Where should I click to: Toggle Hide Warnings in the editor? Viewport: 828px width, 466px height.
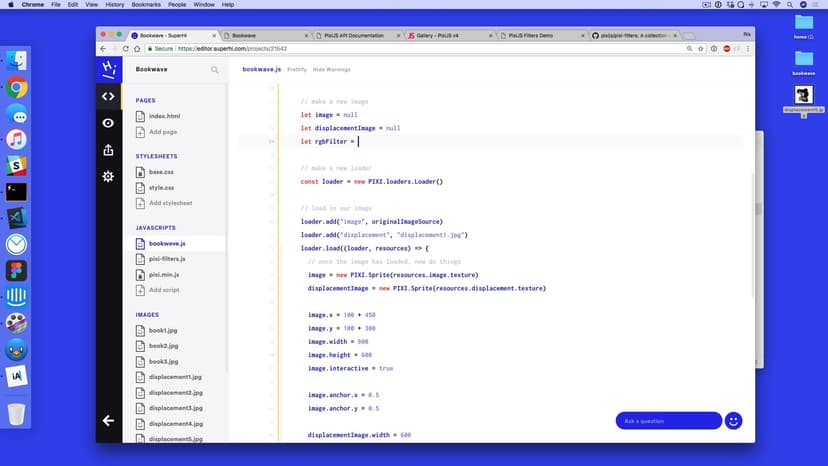pos(331,70)
